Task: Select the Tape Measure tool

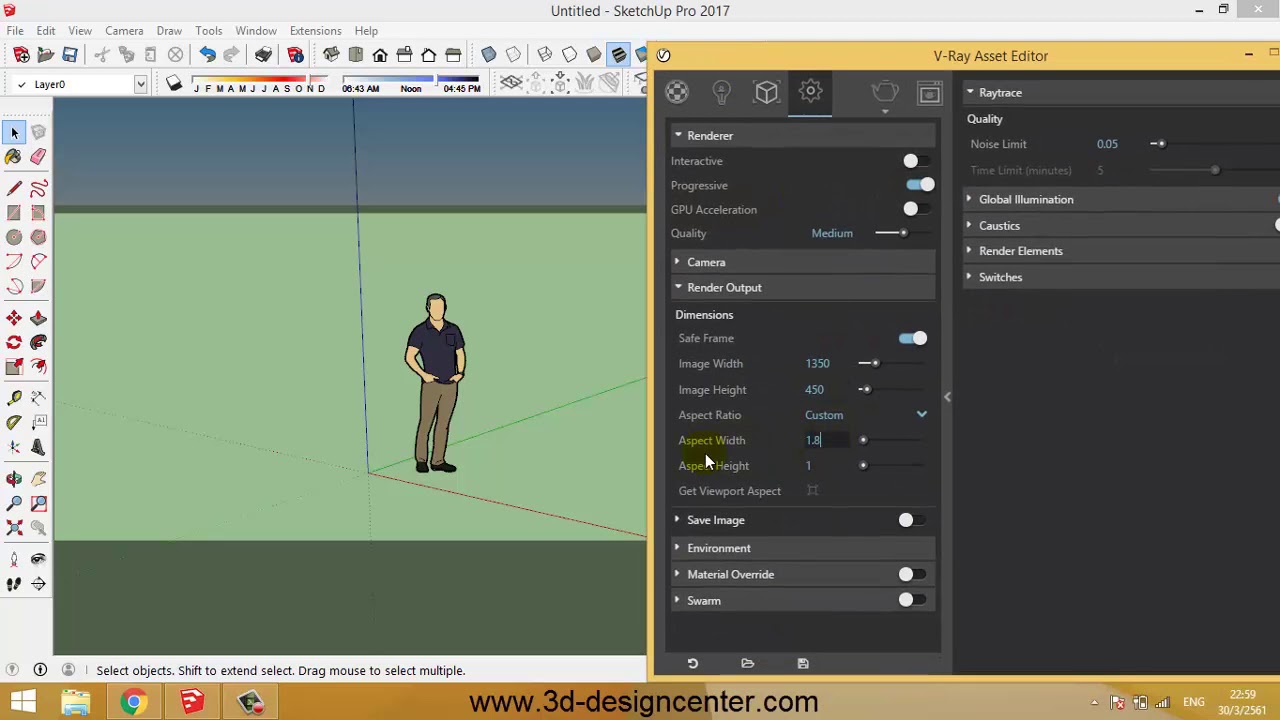Action: [x=14, y=398]
